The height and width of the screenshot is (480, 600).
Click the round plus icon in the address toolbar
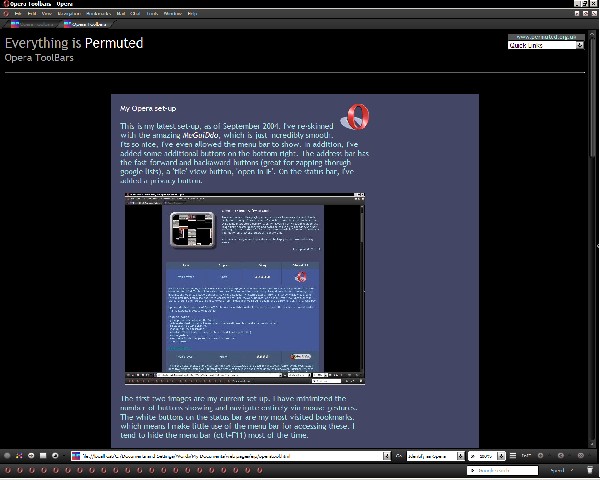pyautogui.click(x=540, y=456)
